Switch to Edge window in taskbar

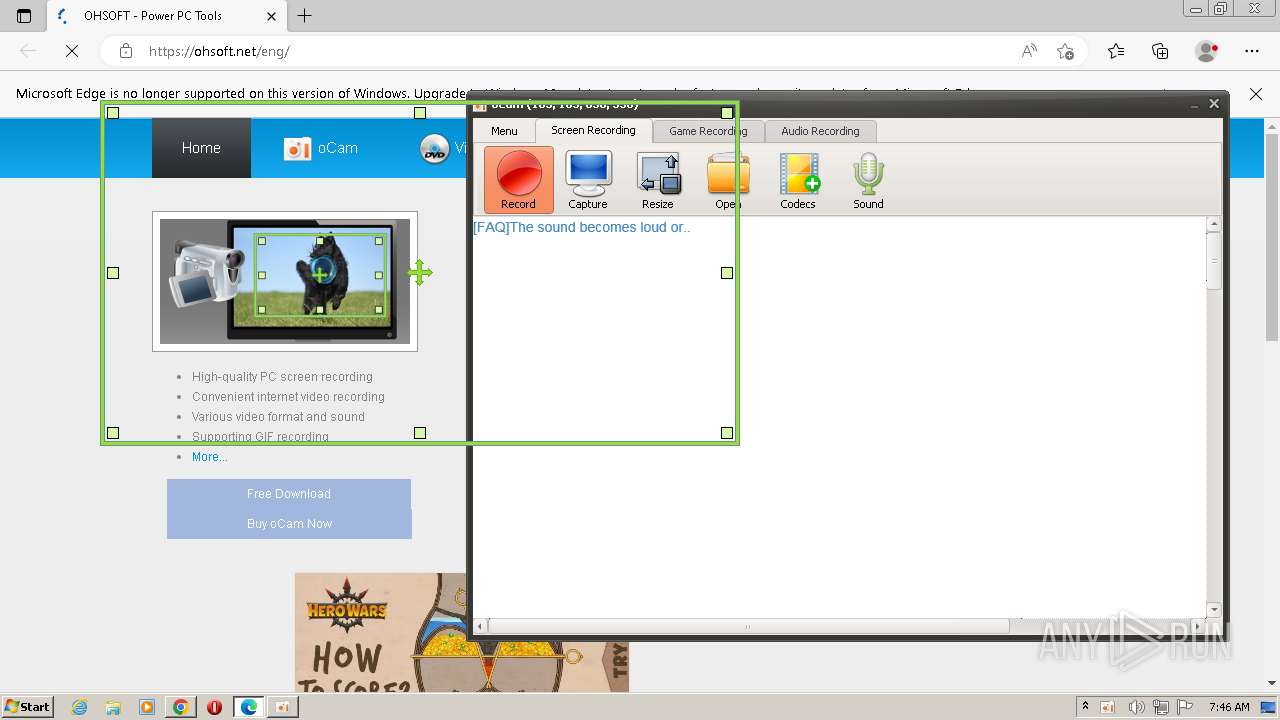click(248, 707)
